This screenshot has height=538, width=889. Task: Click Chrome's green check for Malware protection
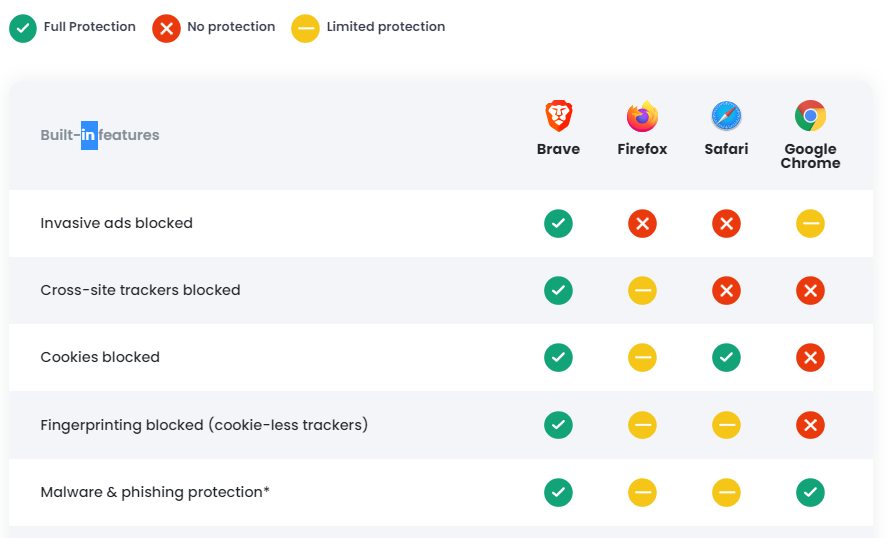click(x=810, y=492)
